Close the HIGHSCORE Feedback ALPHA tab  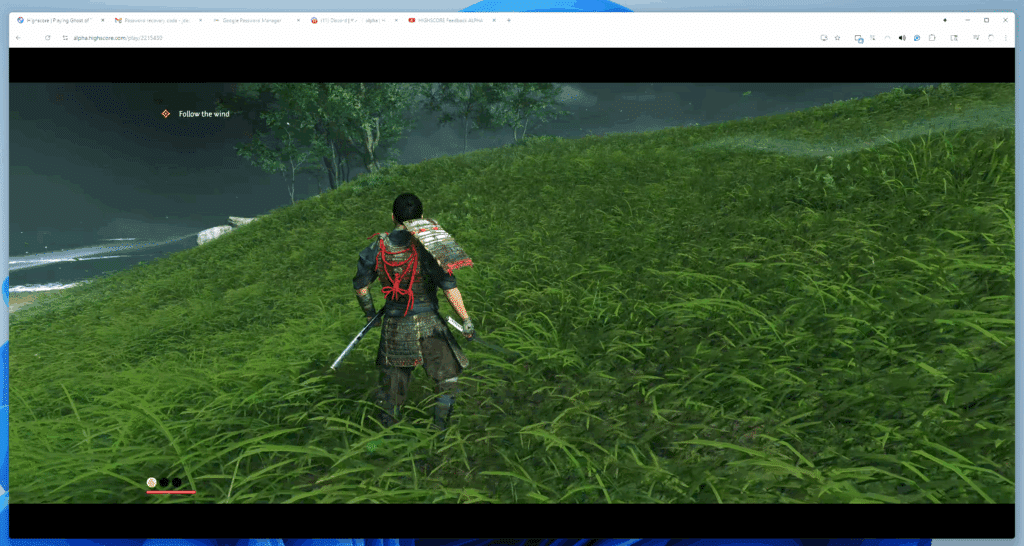tap(494, 20)
